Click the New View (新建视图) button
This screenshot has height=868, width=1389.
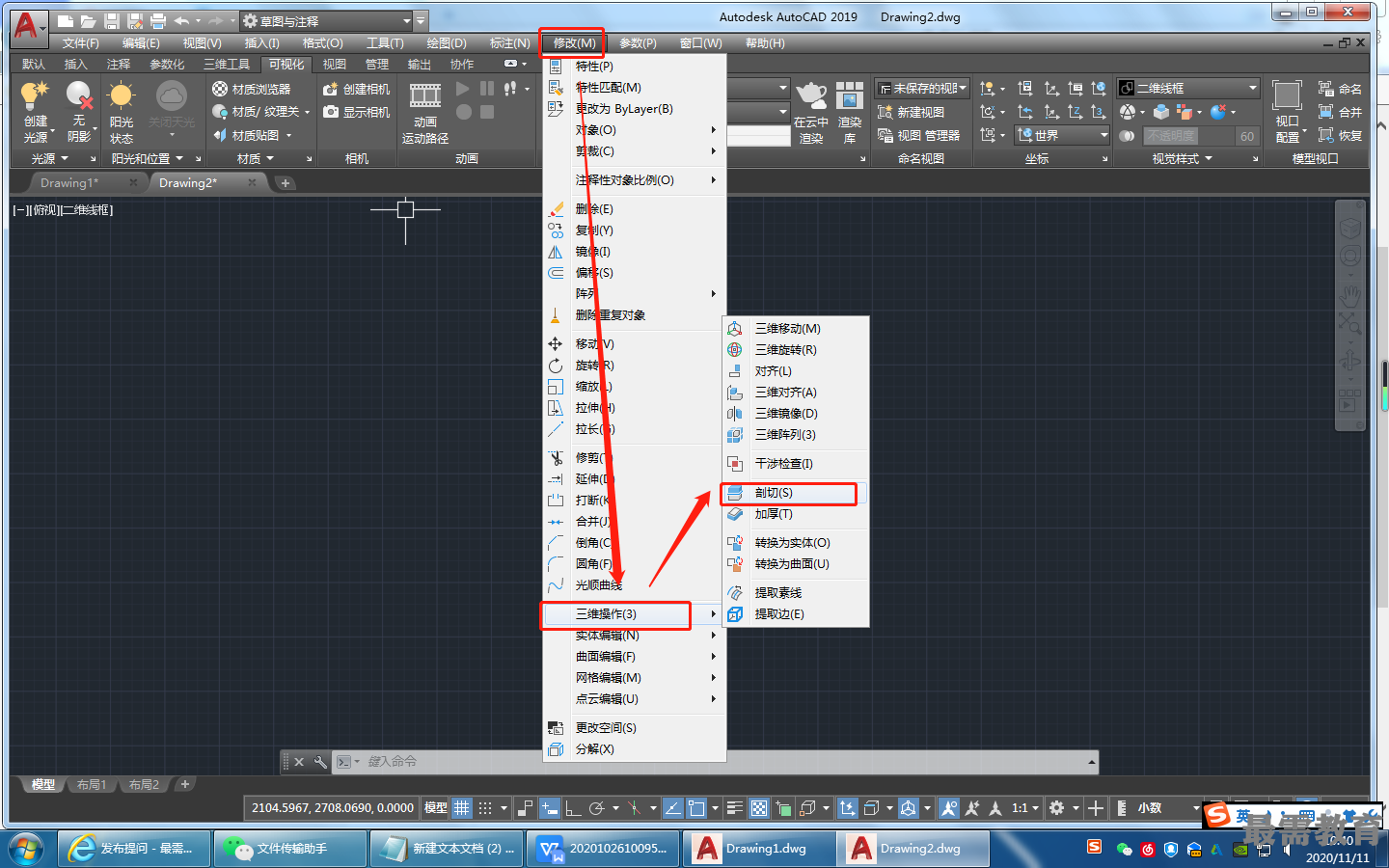pyautogui.click(x=911, y=112)
